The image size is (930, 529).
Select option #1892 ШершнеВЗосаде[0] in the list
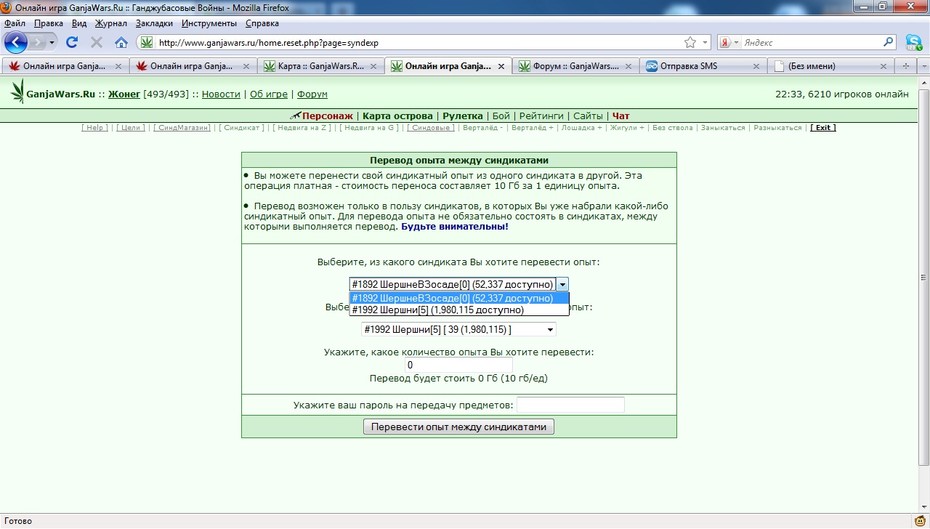click(x=459, y=298)
